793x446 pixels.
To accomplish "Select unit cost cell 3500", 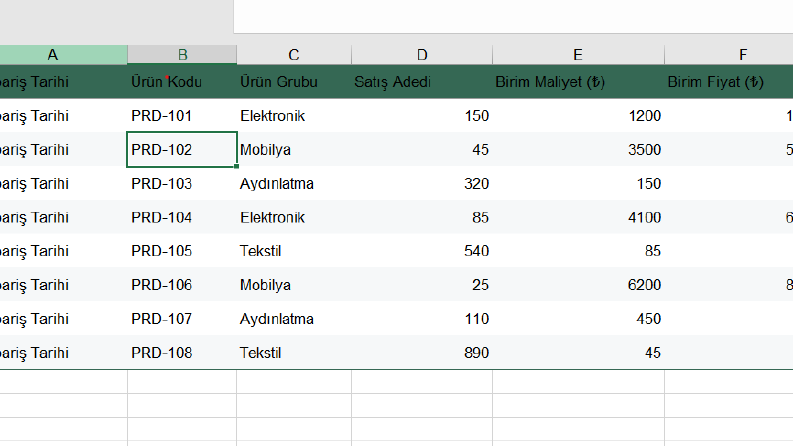I will coord(578,150).
